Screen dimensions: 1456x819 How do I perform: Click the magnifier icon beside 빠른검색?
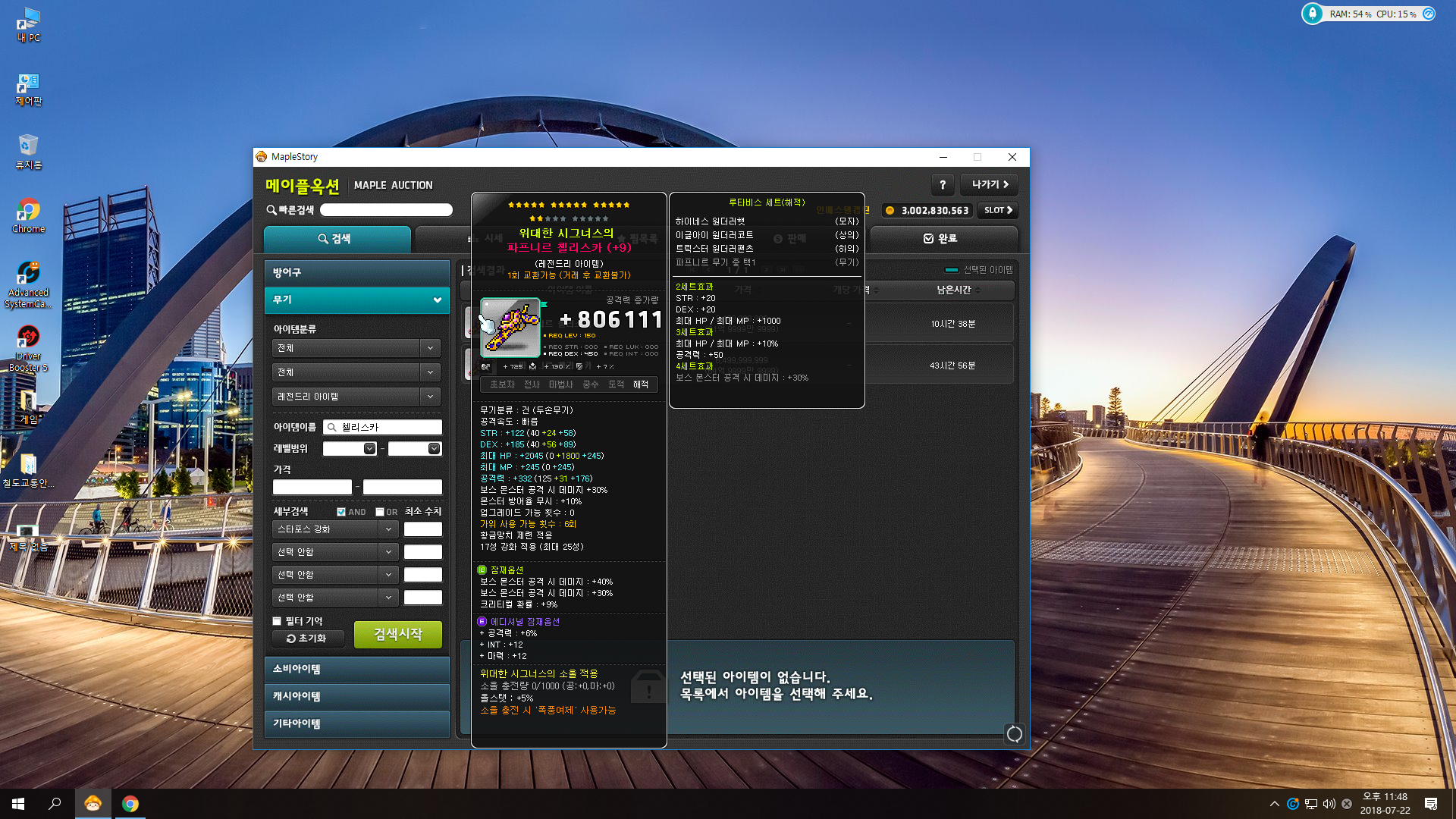pos(271,210)
